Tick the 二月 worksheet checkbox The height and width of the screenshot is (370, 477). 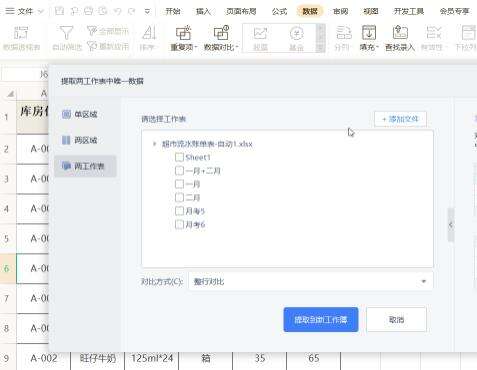tap(179, 198)
